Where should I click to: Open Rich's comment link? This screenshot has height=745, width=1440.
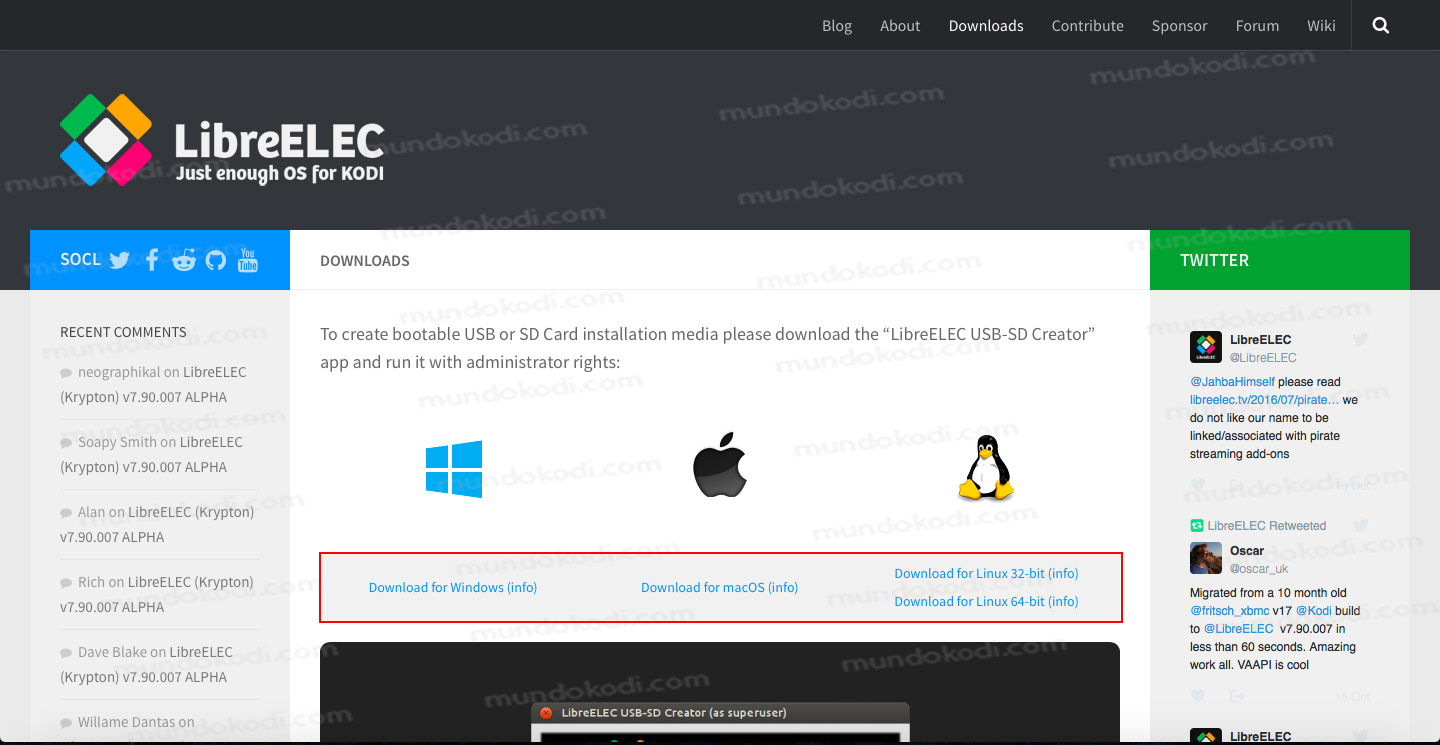pyautogui.click(x=157, y=595)
